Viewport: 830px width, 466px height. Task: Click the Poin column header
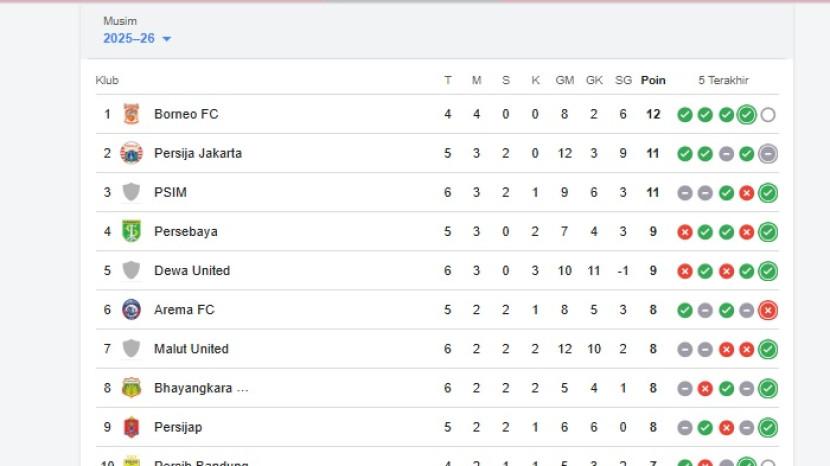653,80
